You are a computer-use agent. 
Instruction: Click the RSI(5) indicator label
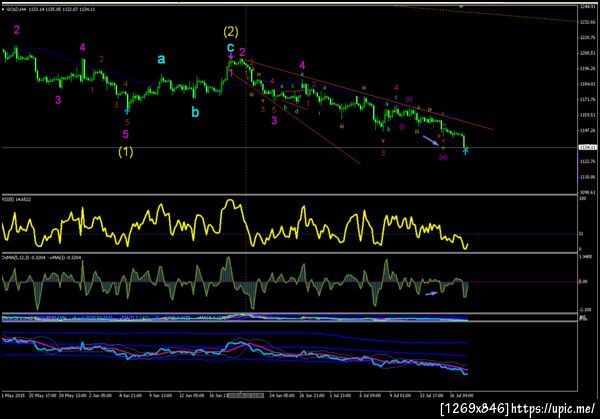click(x=17, y=199)
